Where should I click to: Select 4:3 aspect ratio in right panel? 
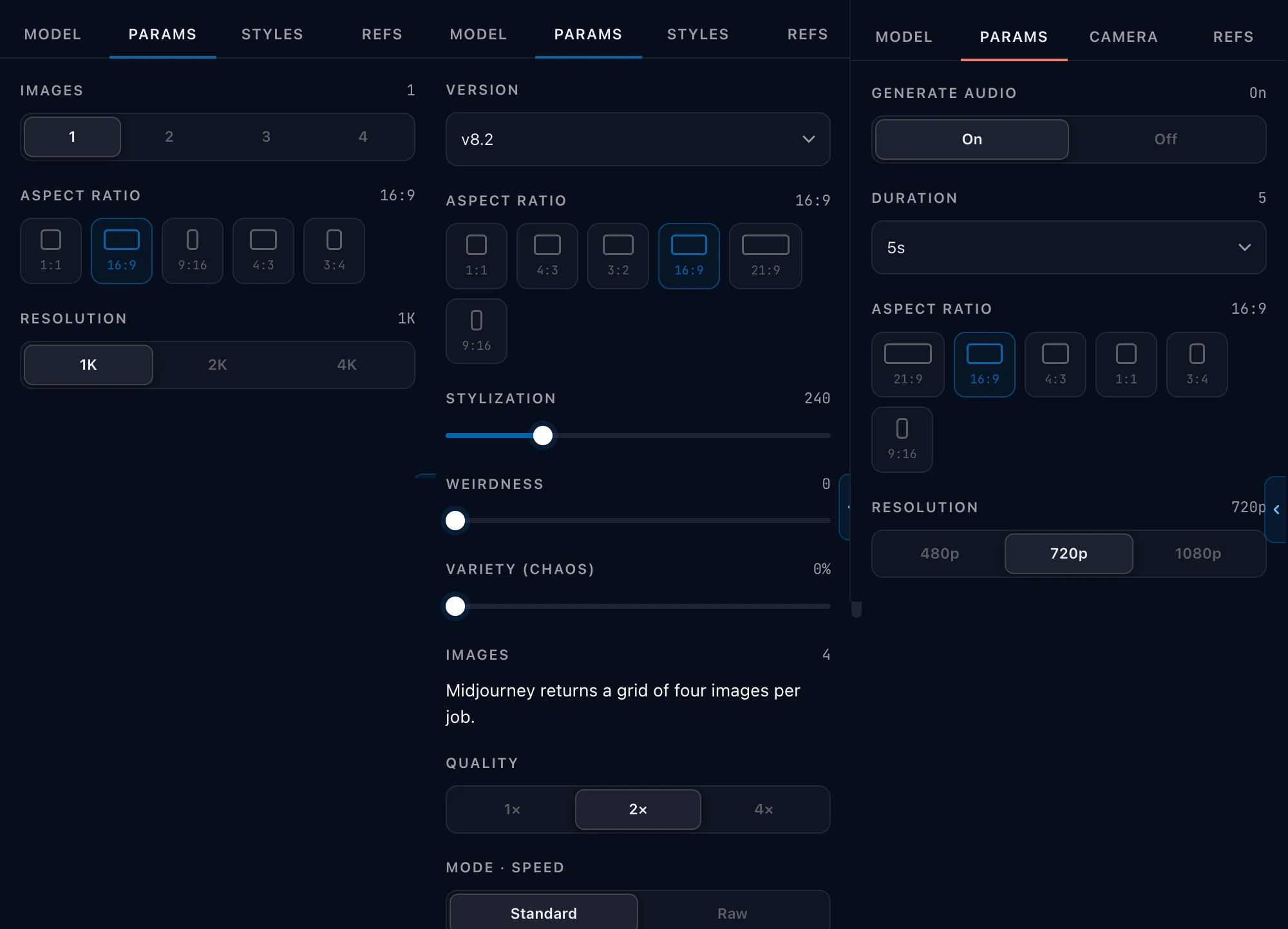point(1056,365)
